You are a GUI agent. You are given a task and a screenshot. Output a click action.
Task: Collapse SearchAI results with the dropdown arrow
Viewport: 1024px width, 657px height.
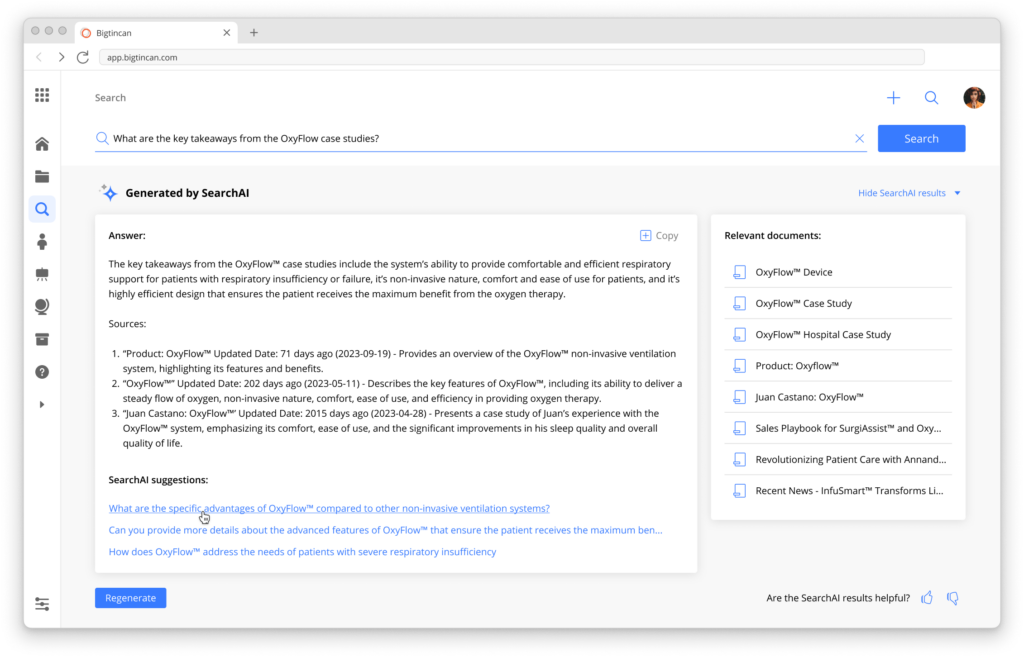pyautogui.click(x=957, y=193)
